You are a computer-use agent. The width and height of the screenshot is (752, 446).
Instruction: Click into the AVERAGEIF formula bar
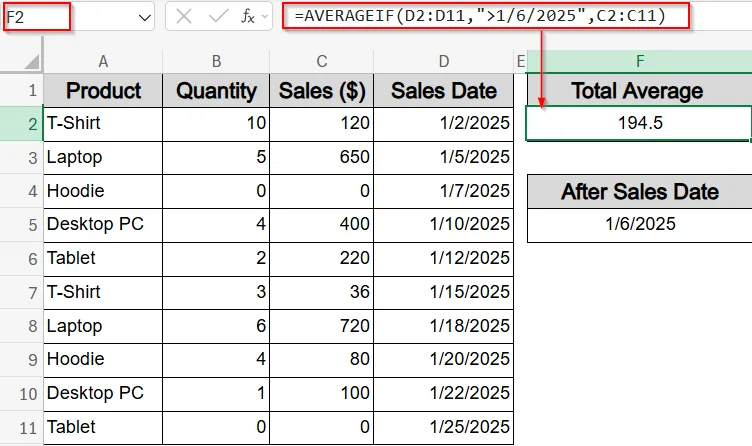tap(485, 16)
